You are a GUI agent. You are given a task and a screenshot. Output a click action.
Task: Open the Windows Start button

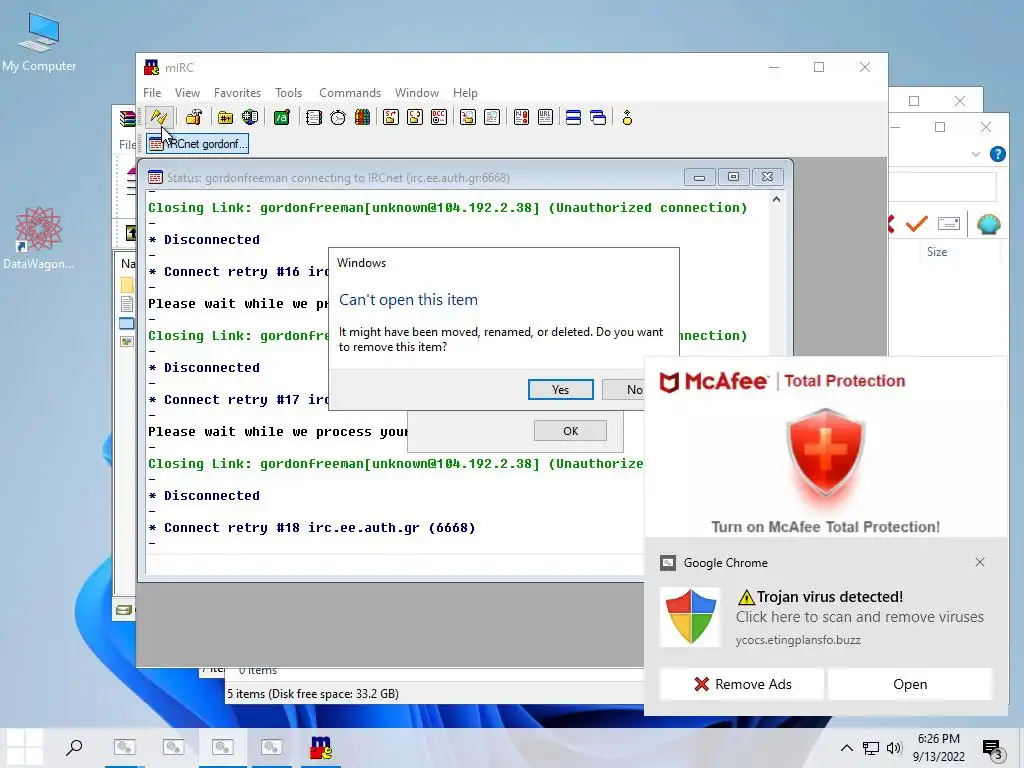pos(24,747)
